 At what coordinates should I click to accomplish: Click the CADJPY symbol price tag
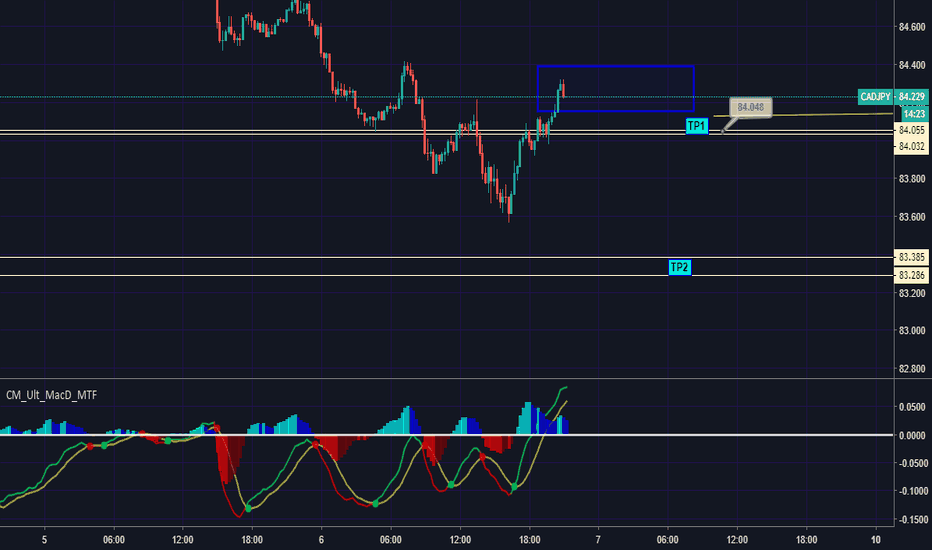[x=876, y=97]
